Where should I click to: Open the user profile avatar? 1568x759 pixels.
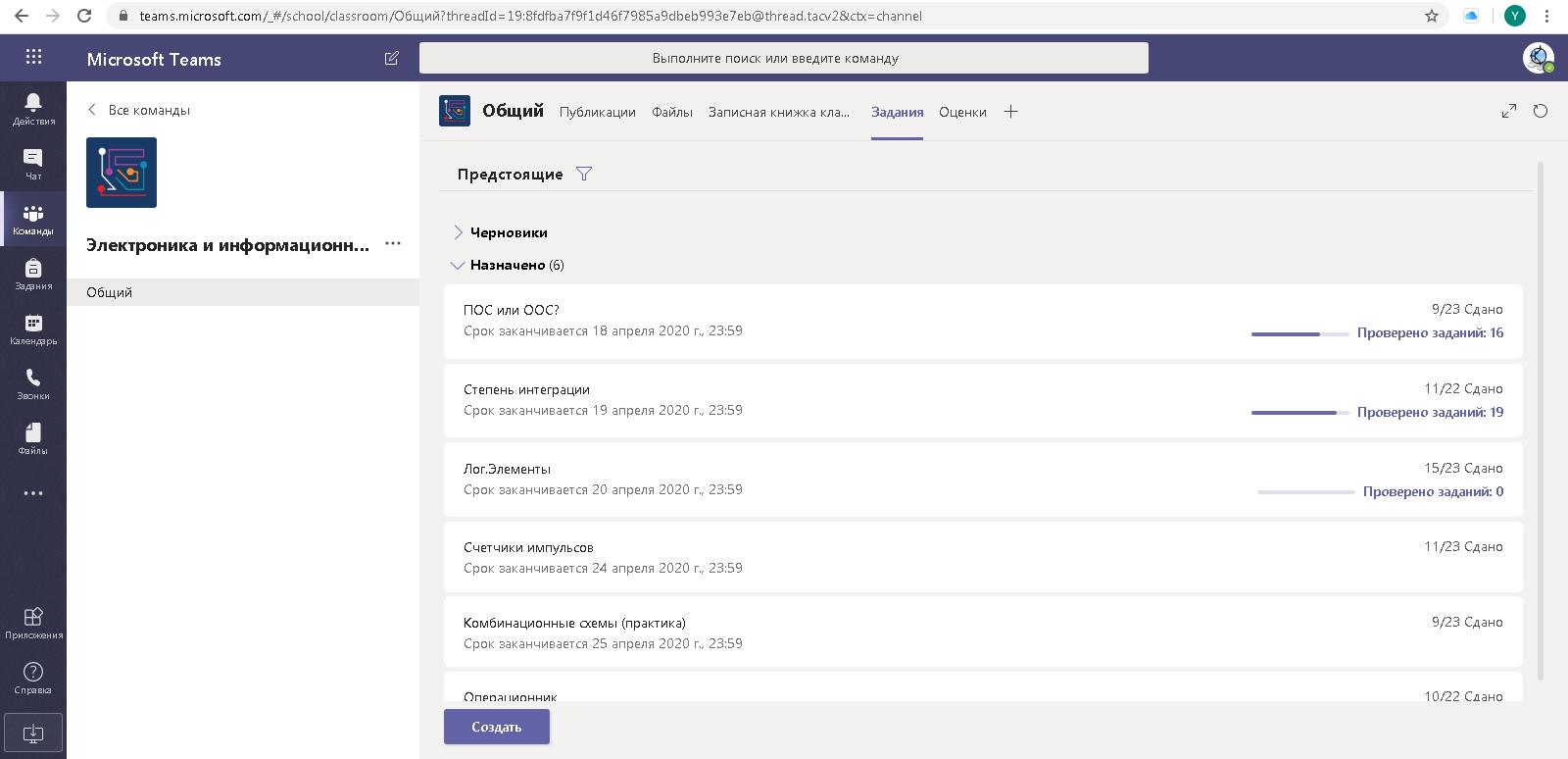tap(1538, 58)
